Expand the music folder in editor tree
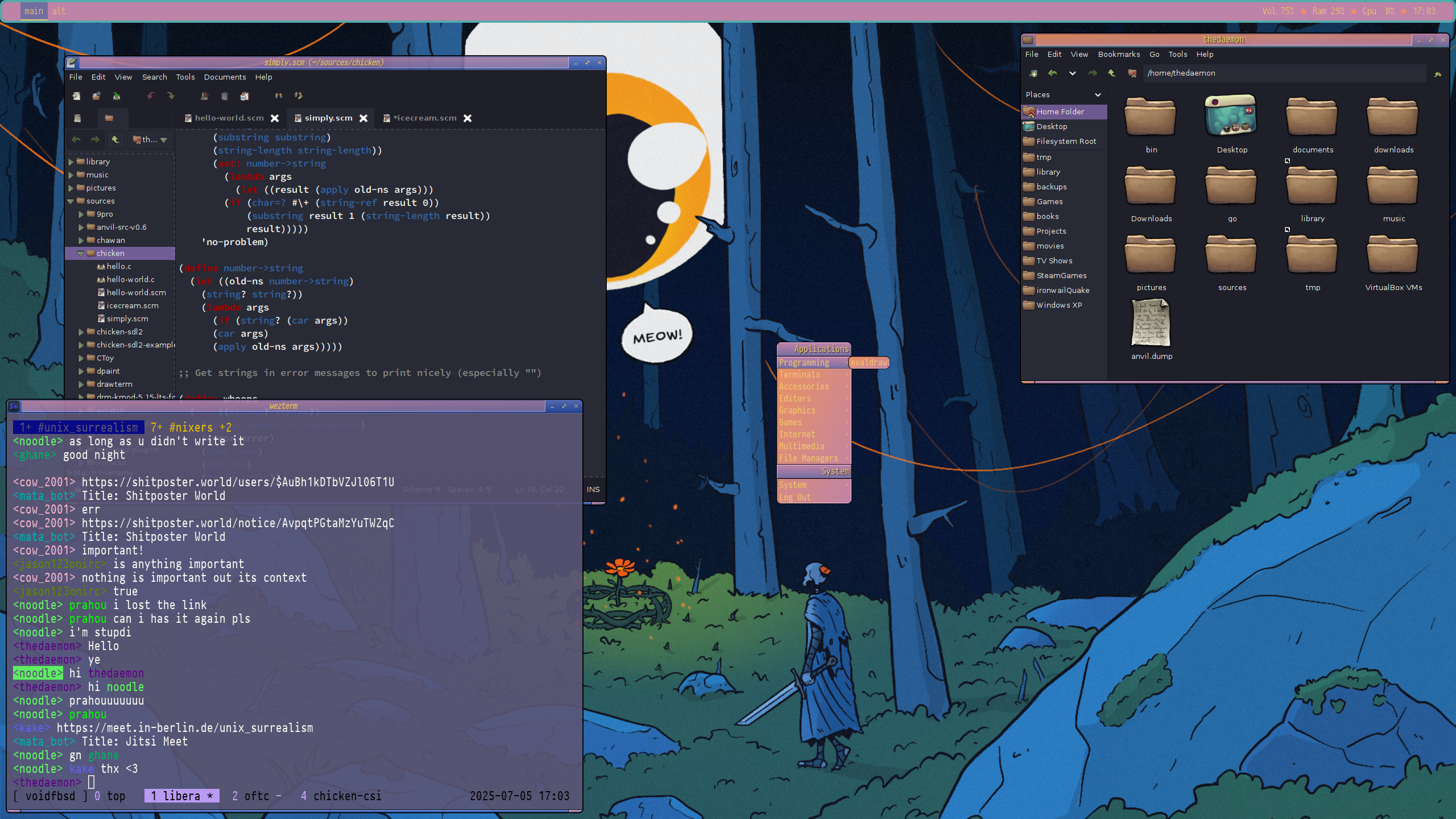The width and height of the screenshot is (1456, 819). (71, 175)
